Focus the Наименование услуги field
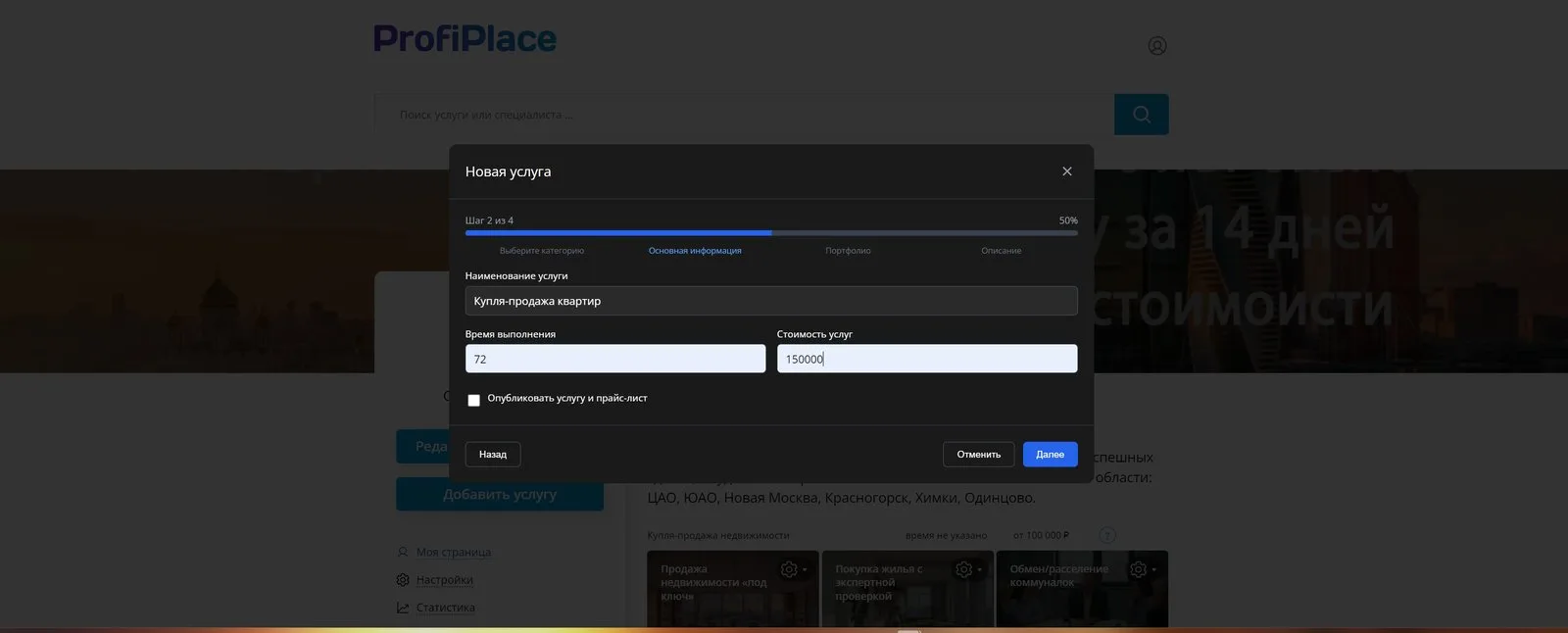 [771, 301]
